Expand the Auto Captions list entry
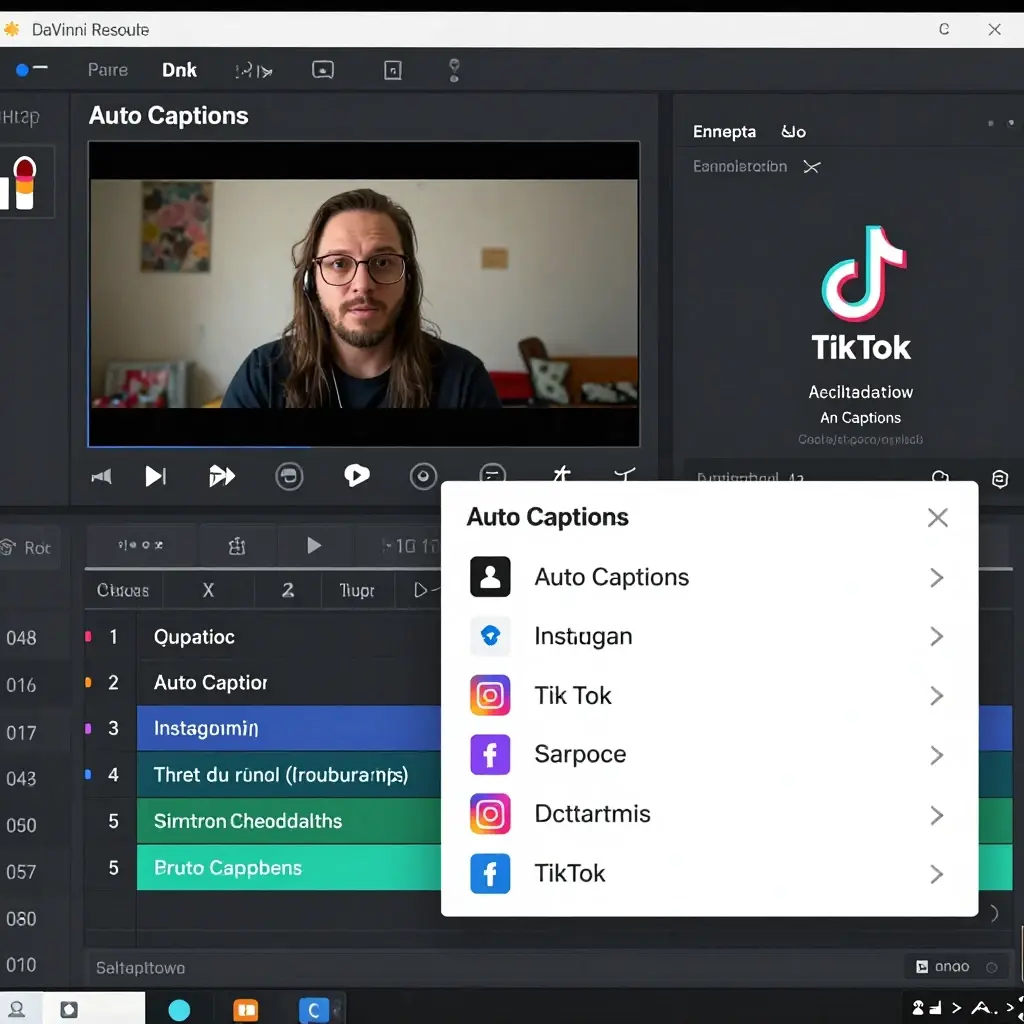The width and height of the screenshot is (1024, 1024). 937,577
